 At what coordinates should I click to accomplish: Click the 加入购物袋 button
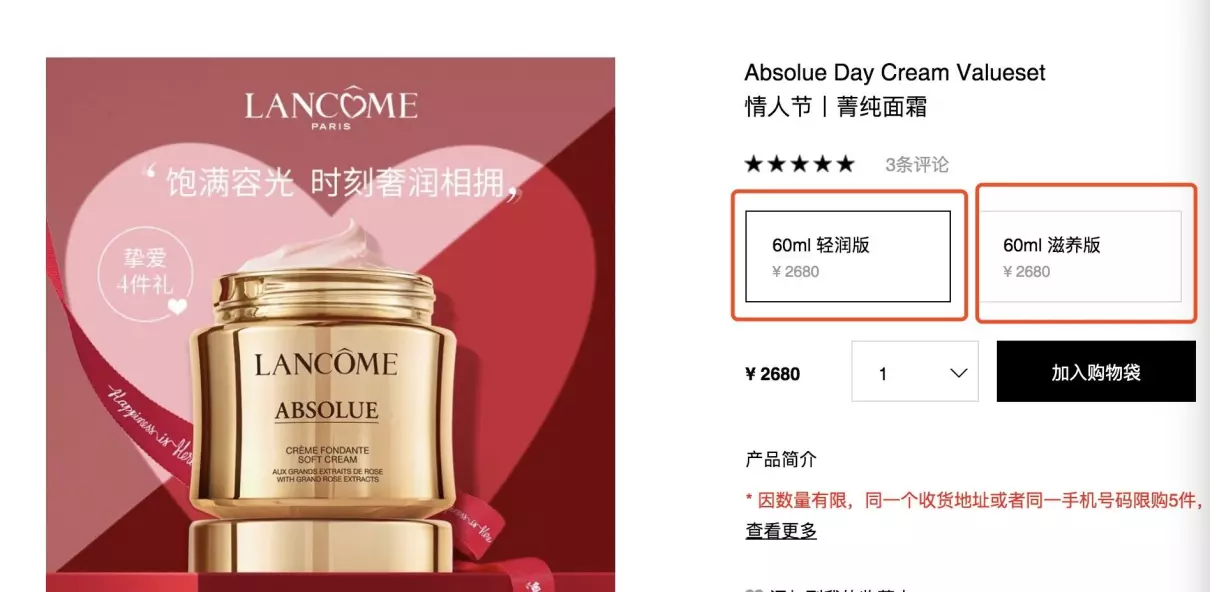(x=1096, y=372)
